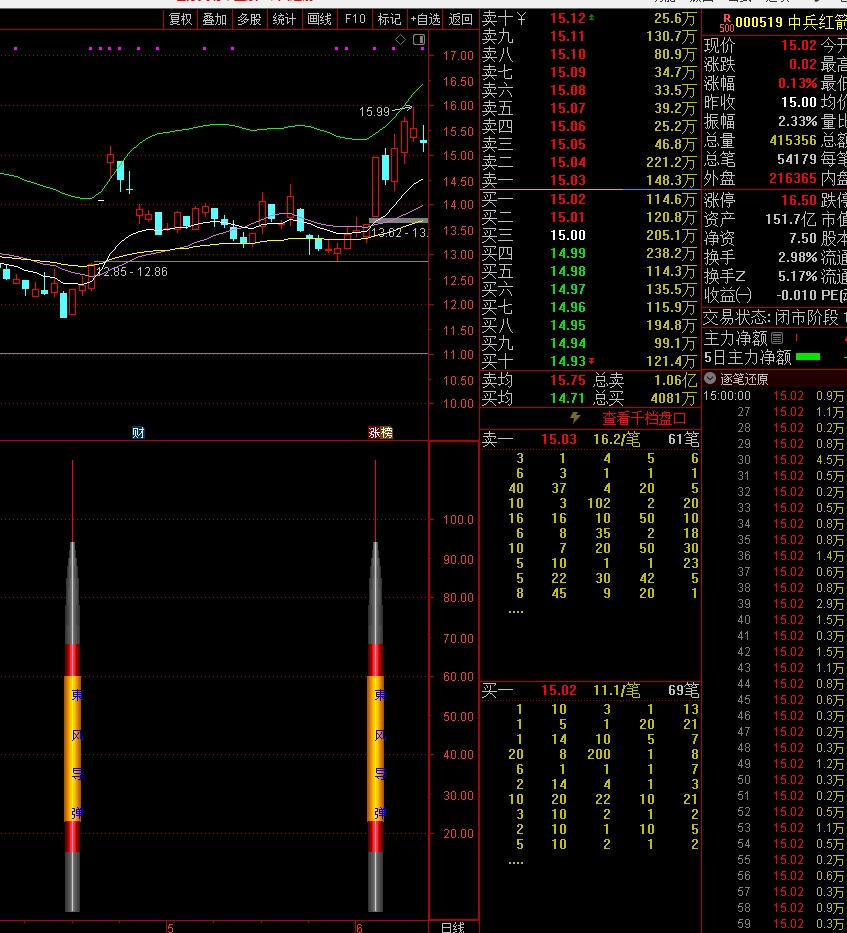Click the 涨榜 marker on the chart

[x=380, y=433]
